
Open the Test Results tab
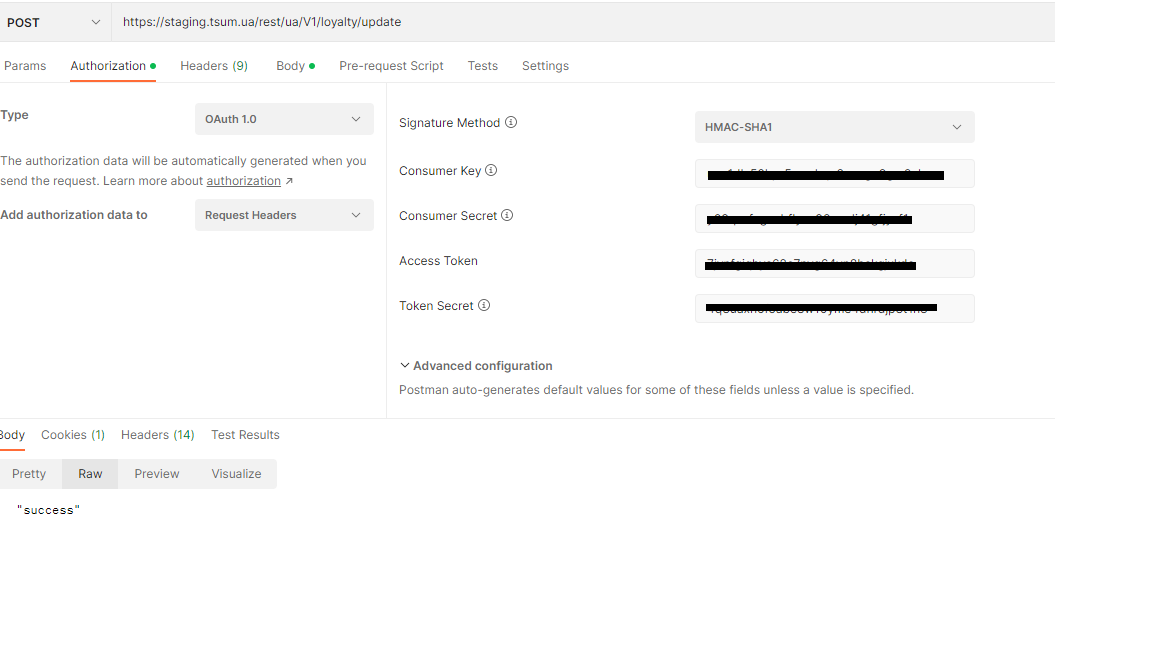pyautogui.click(x=245, y=435)
